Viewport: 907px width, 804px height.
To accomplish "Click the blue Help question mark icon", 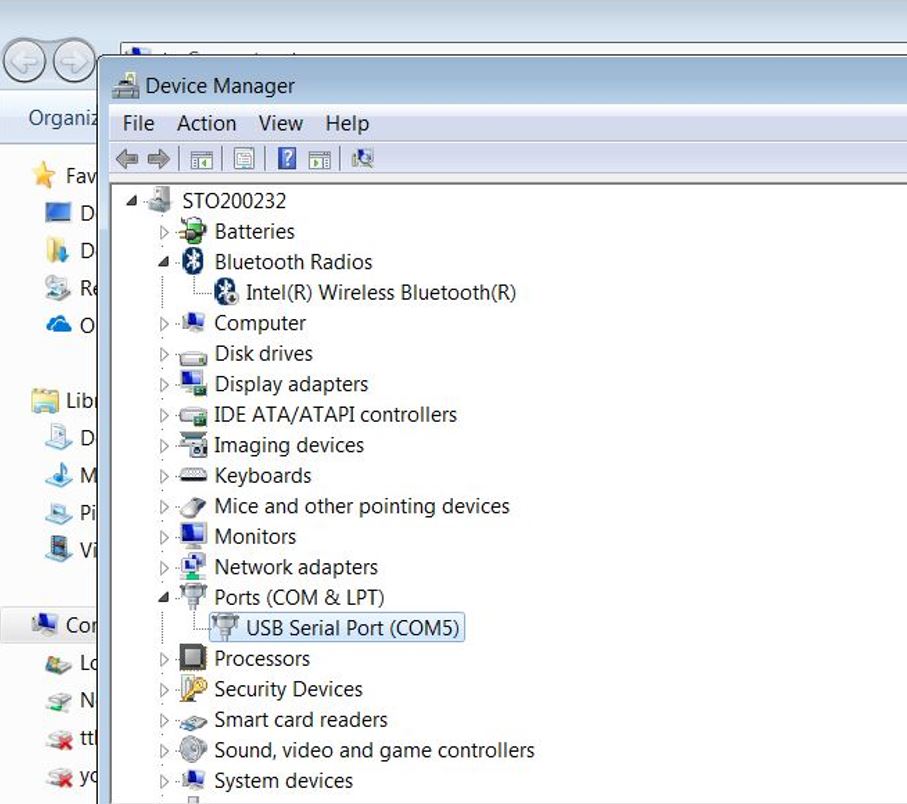I will click(287, 158).
